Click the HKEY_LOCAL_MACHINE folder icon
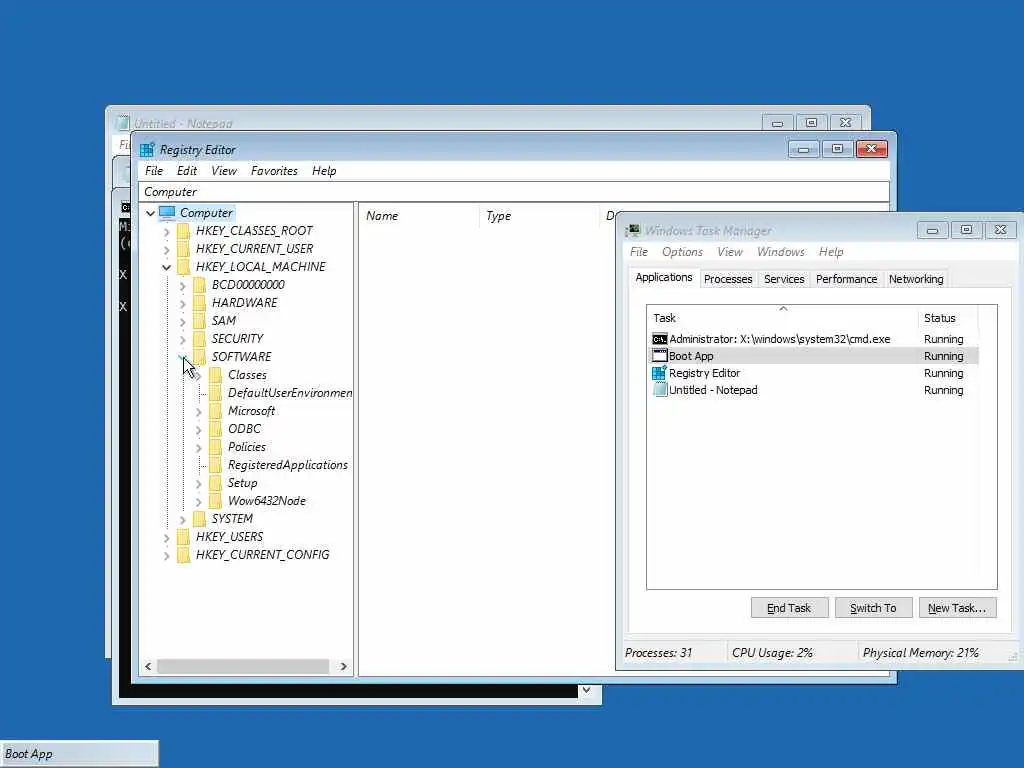This screenshot has width=1024, height=768. pyautogui.click(x=184, y=267)
